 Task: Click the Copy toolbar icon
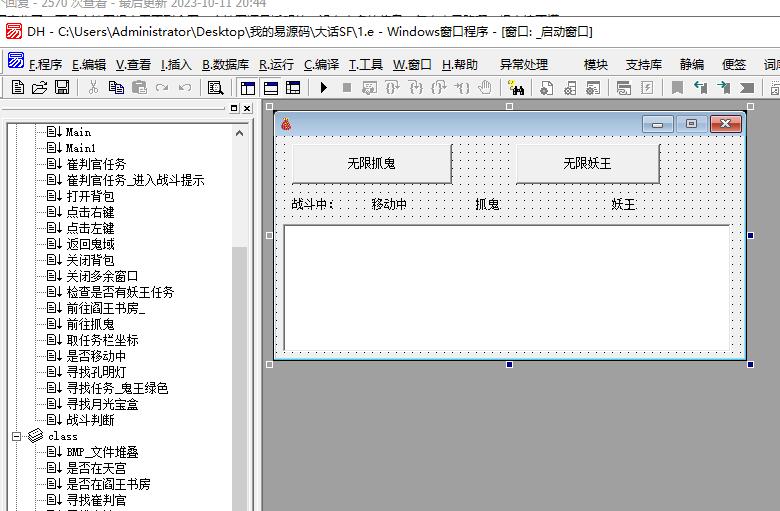click(x=116, y=88)
